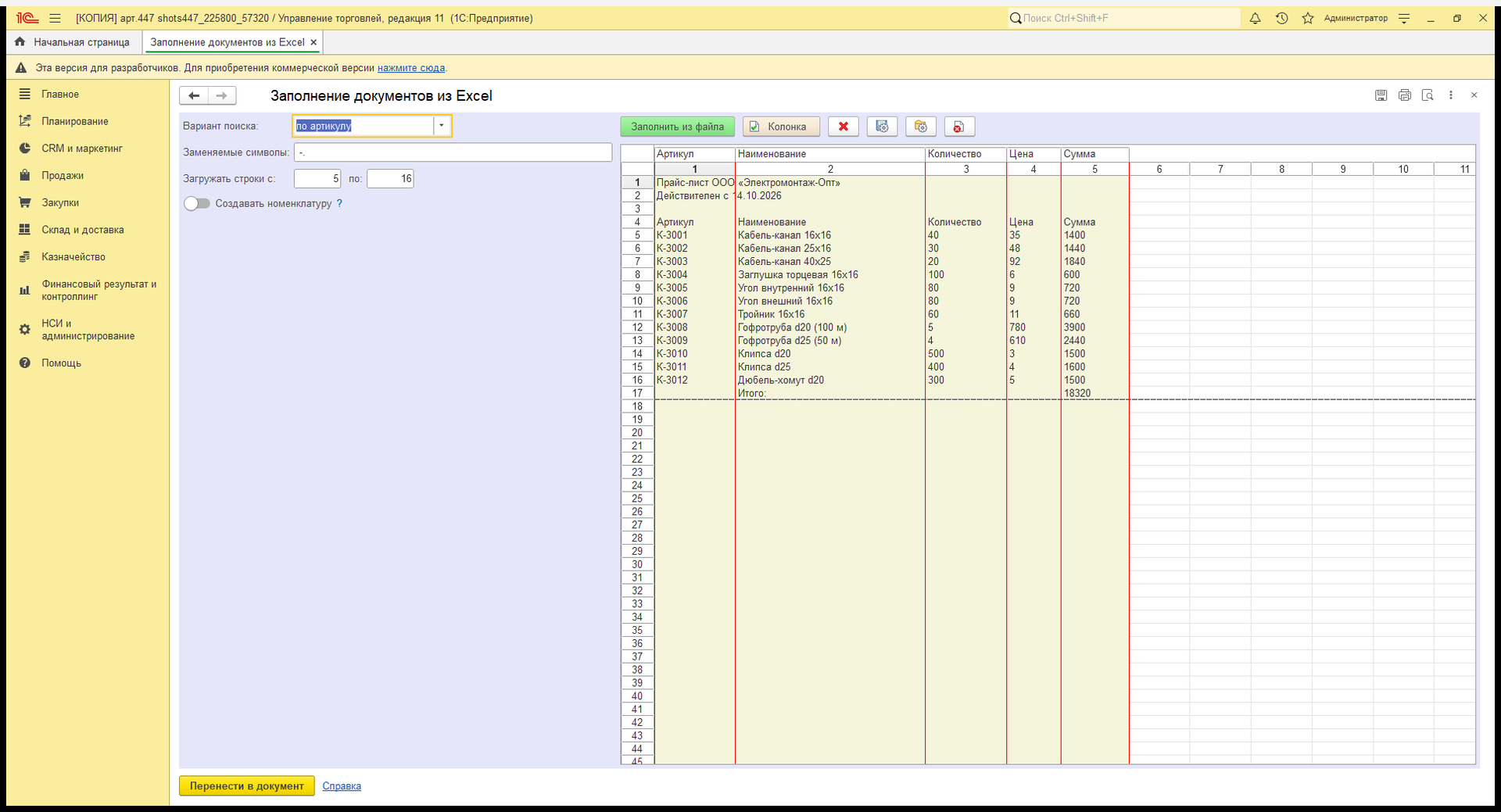Click the Заполнить из файла button
The image size is (1501, 812).
click(678, 127)
